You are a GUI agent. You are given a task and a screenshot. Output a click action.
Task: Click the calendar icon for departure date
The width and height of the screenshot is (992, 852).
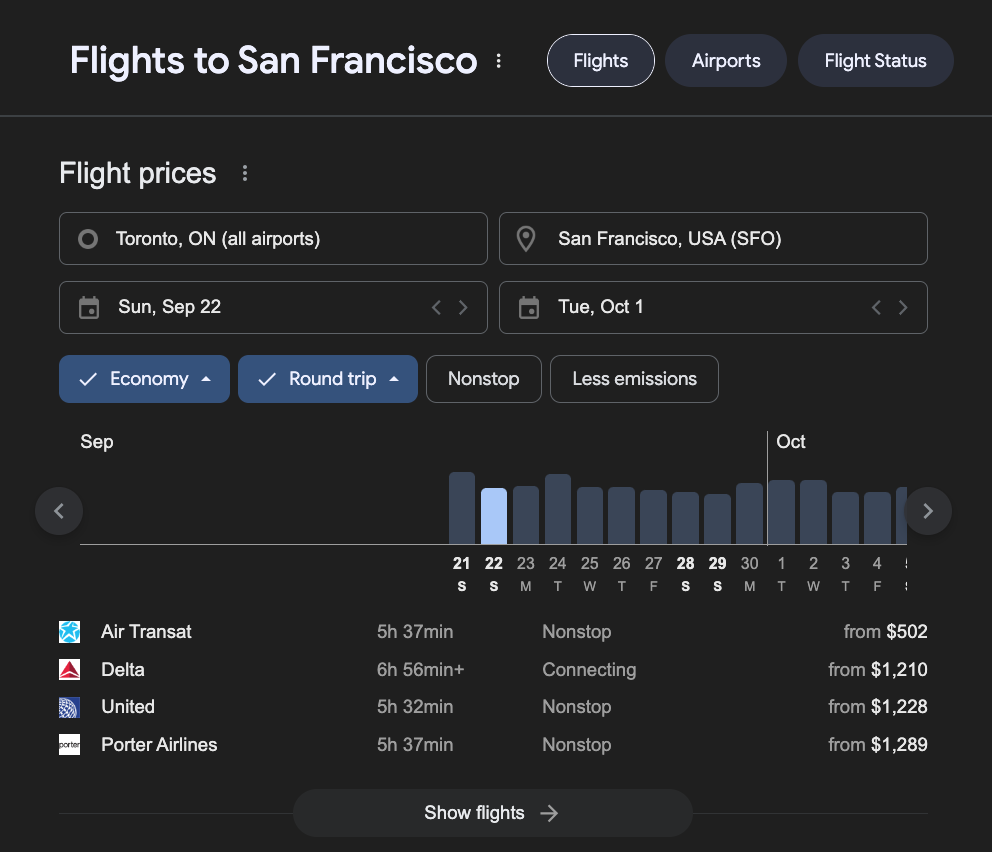click(x=89, y=307)
